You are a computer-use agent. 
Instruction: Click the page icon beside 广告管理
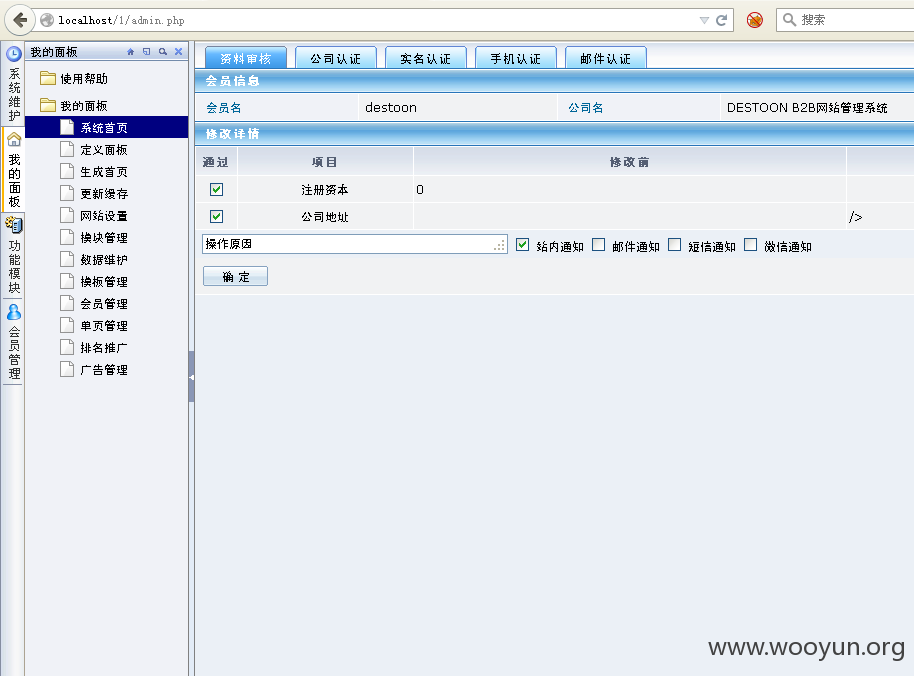point(67,369)
